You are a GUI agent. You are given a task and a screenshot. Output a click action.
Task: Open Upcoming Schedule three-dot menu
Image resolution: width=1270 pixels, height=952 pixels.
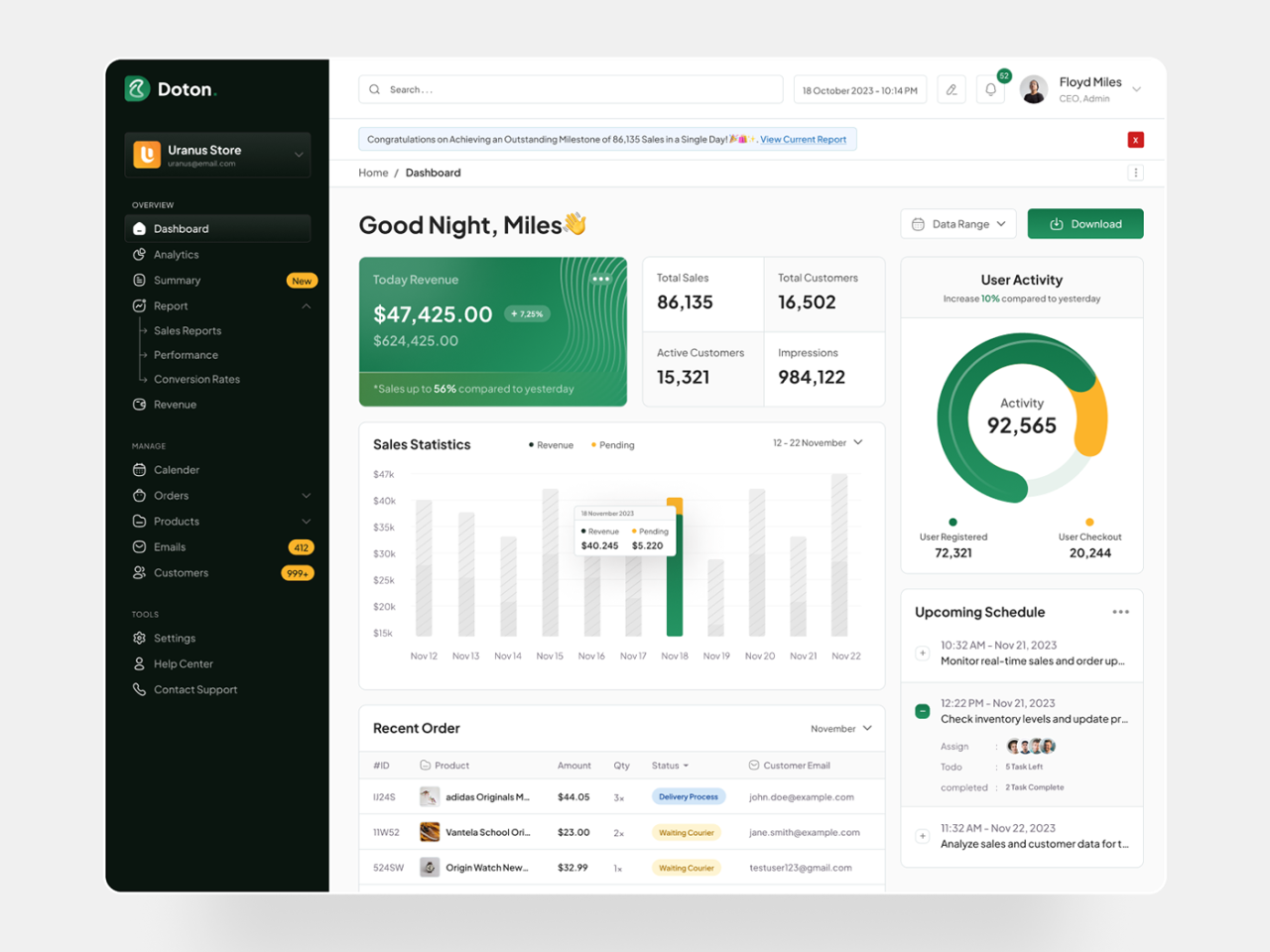click(1120, 612)
